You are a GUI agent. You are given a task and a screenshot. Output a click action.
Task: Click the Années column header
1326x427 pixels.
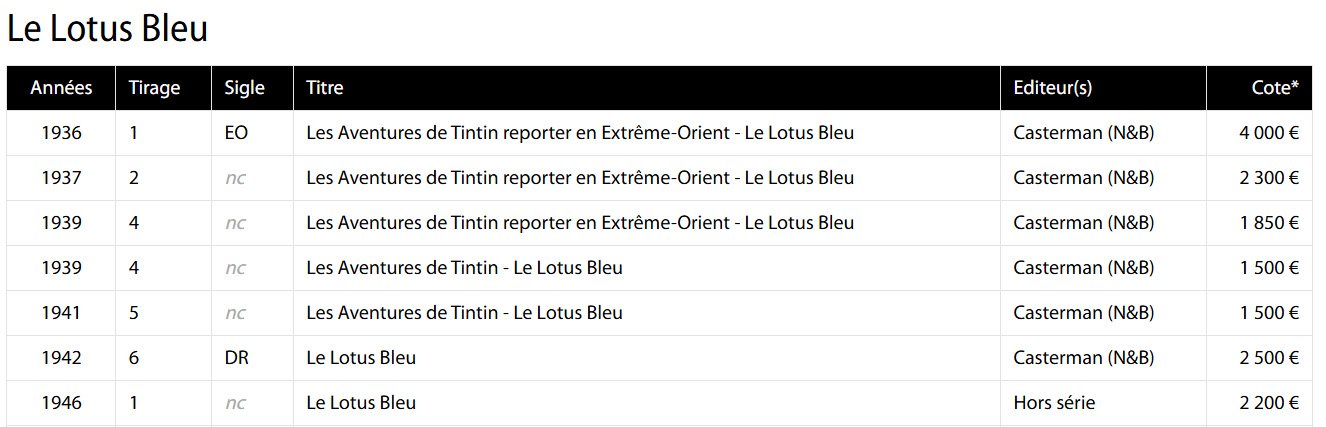pyautogui.click(x=61, y=88)
